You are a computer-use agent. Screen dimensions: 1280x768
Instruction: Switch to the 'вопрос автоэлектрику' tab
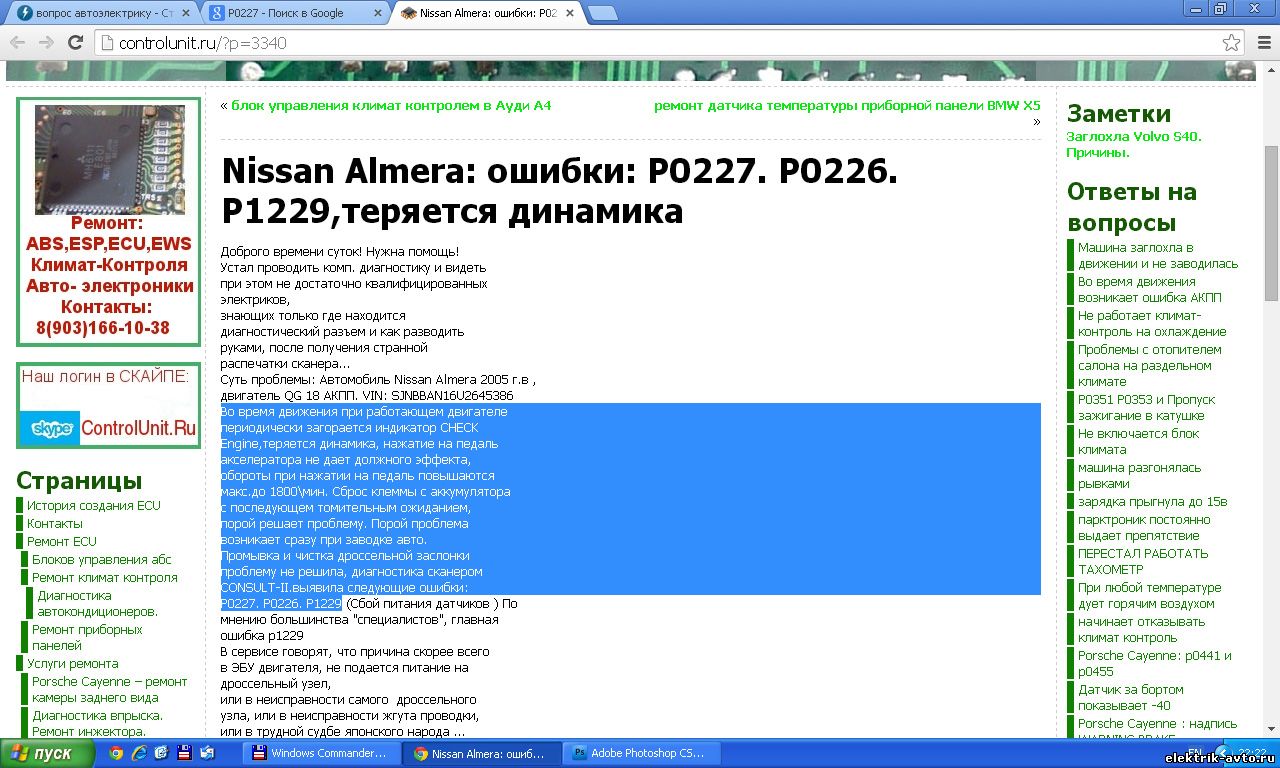101,13
